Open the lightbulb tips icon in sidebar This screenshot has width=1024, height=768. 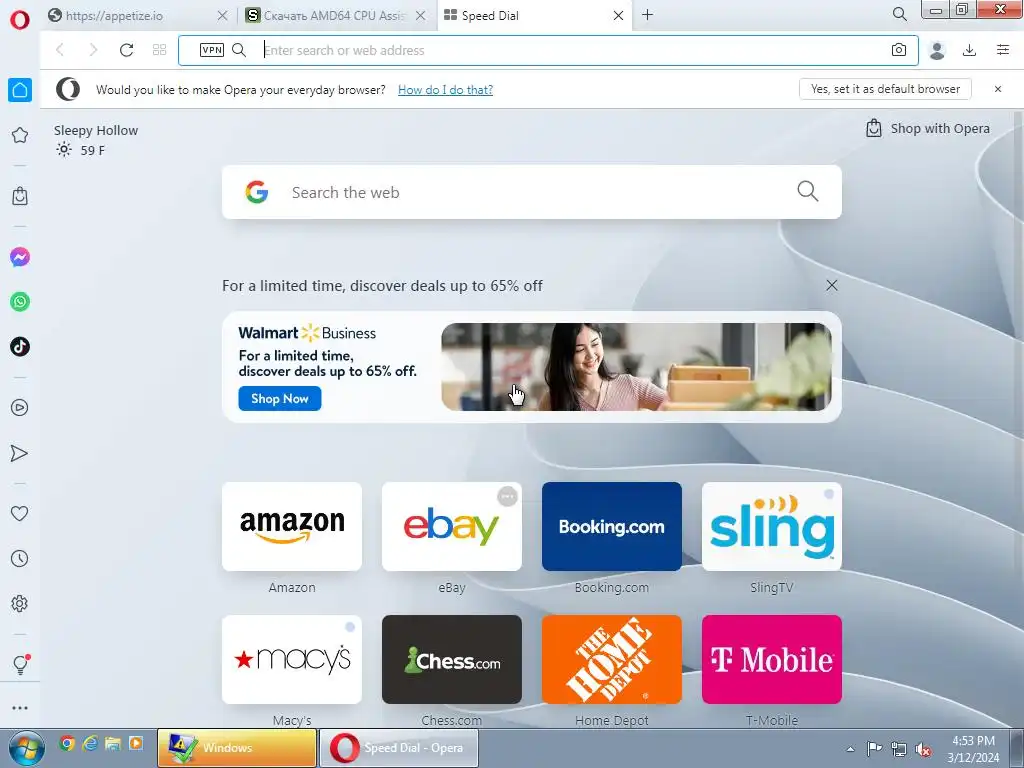pyautogui.click(x=20, y=664)
